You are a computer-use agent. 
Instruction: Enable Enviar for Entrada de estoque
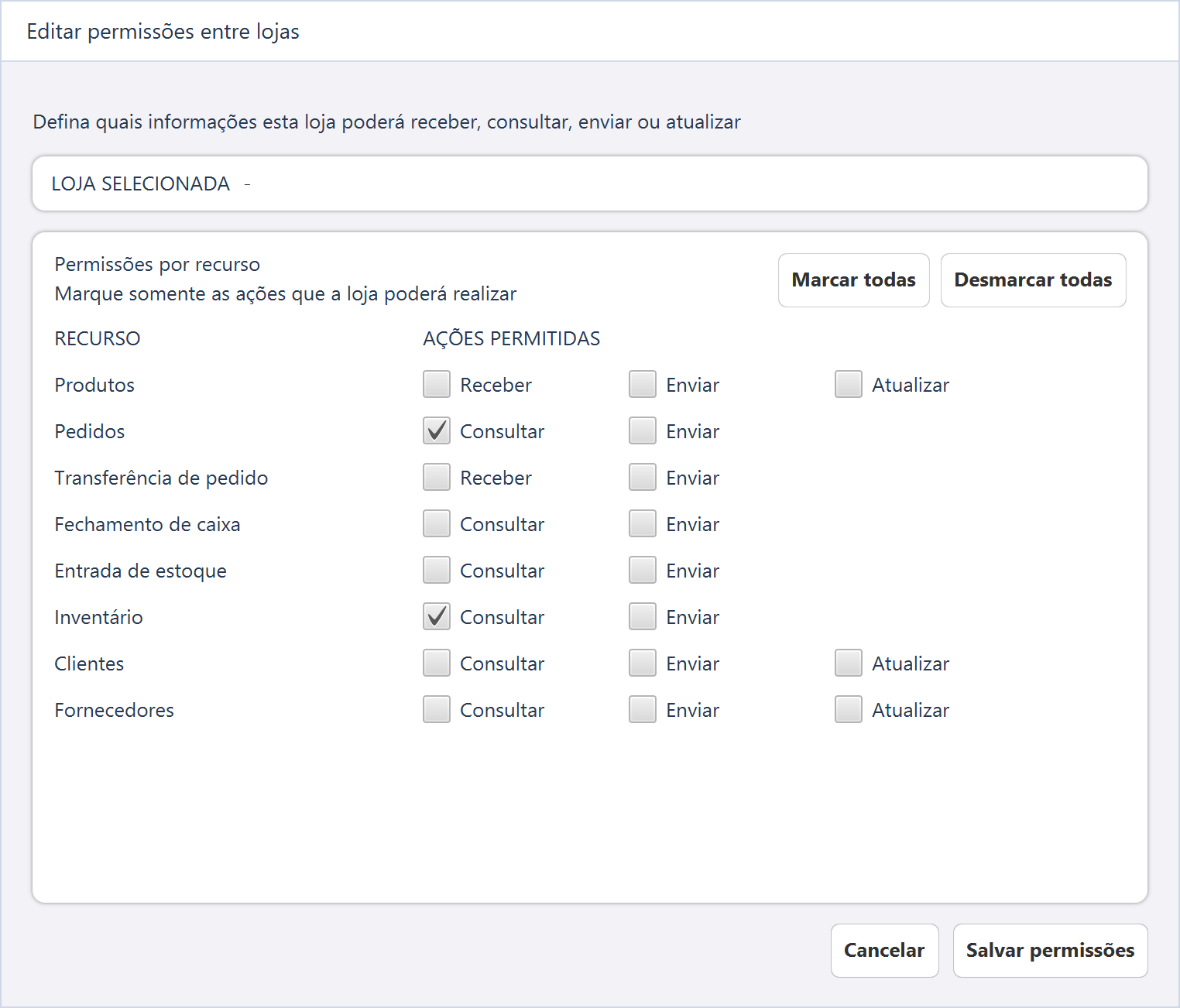[643, 570]
